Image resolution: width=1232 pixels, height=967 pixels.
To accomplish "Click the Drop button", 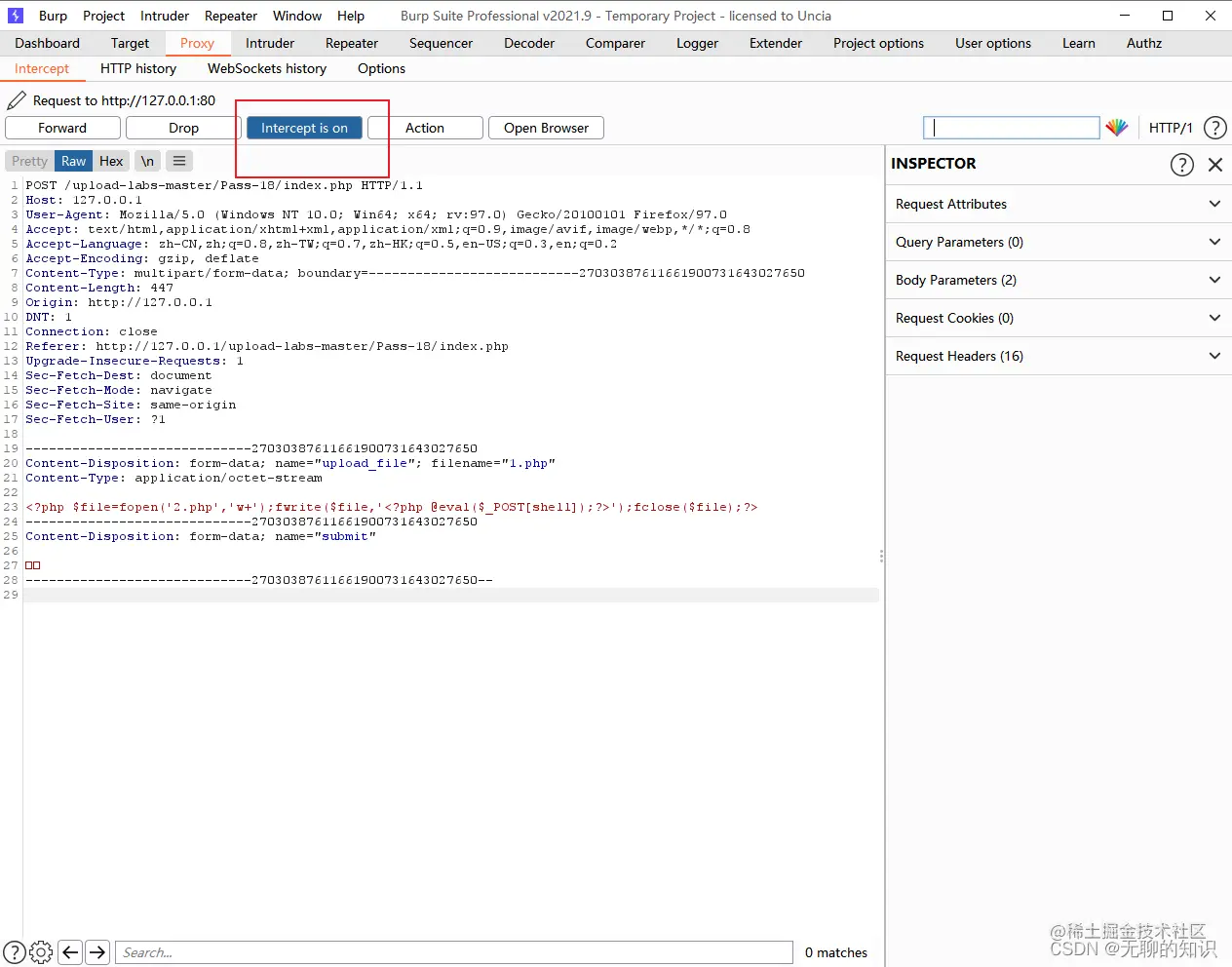I will [183, 128].
